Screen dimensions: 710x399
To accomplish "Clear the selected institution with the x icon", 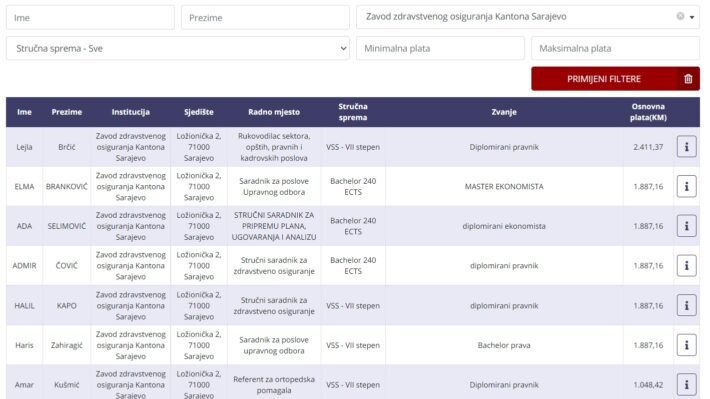I will 680,16.
